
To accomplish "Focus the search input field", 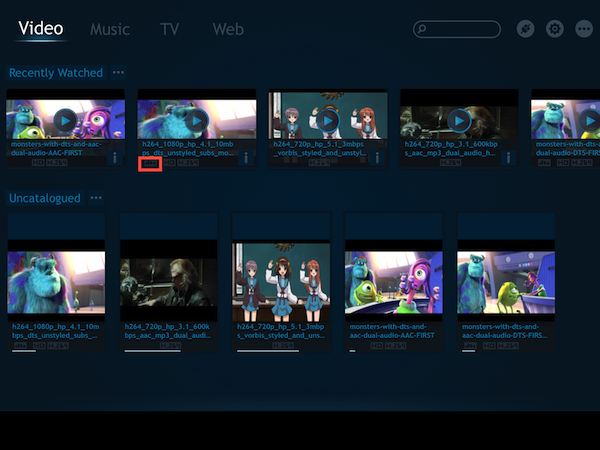I will (x=457, y=29).
